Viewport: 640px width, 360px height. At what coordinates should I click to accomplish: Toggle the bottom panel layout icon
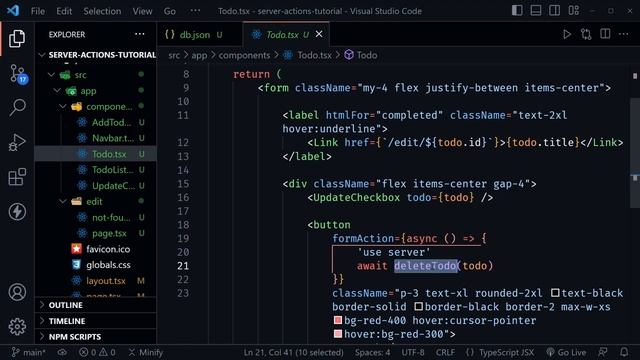point(536,11)
